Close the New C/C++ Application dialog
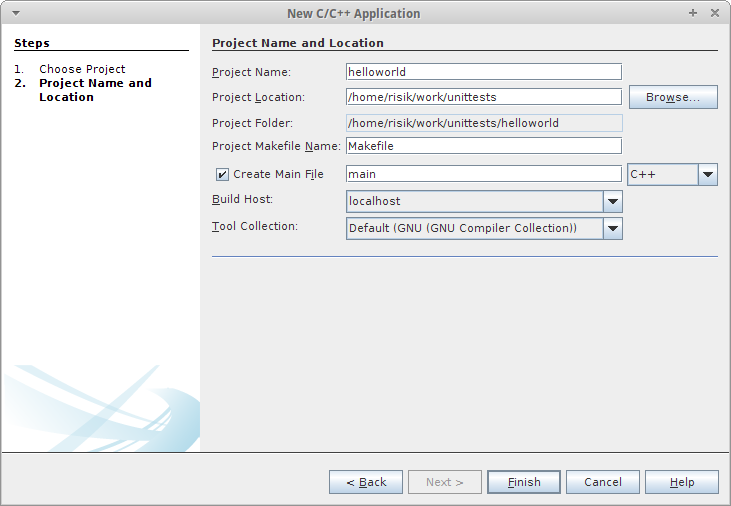 click(715, 13)
